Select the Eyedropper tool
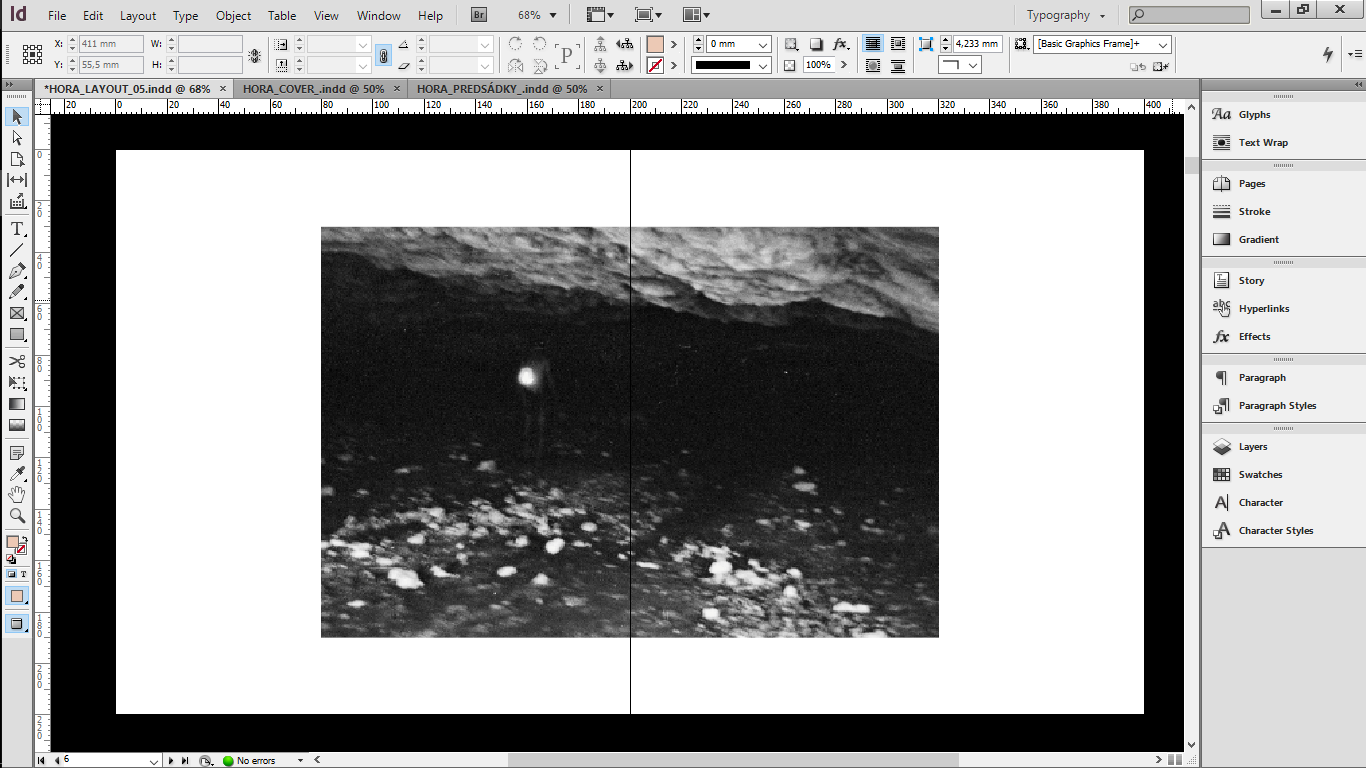 (x=17, y=473)
